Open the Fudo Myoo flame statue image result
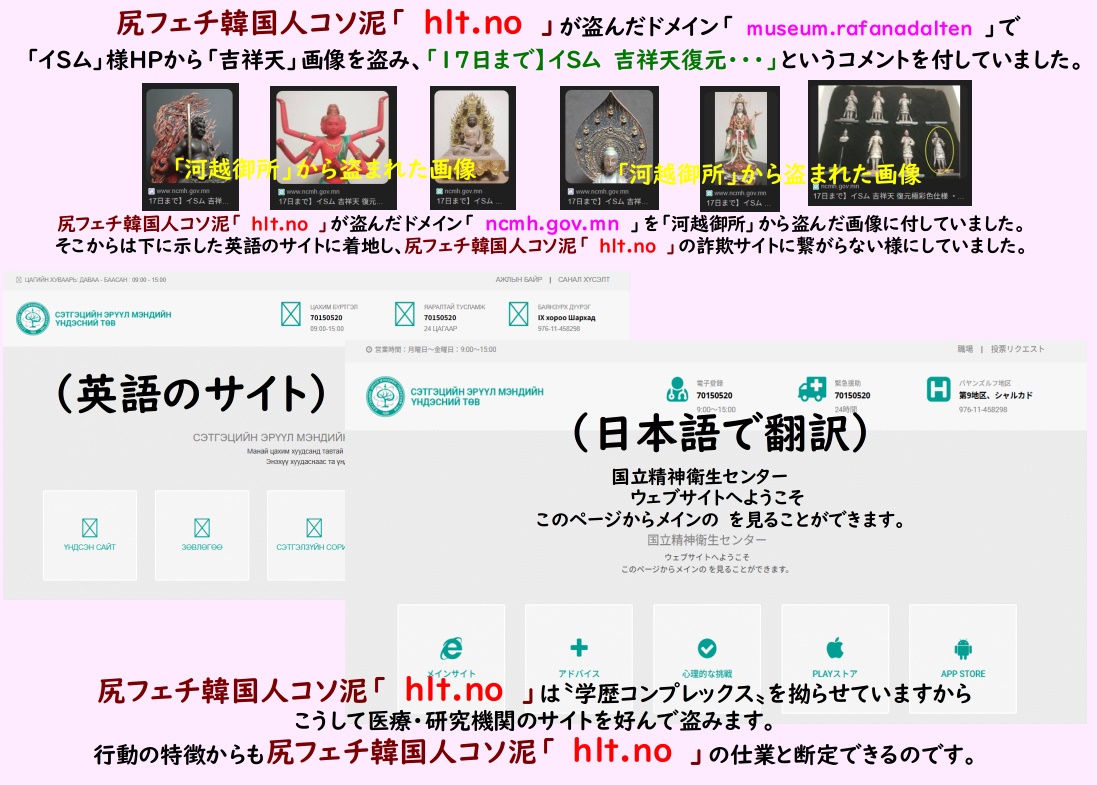The height and width of the screenshot is (785, 1097). click(x=190, y=146)
